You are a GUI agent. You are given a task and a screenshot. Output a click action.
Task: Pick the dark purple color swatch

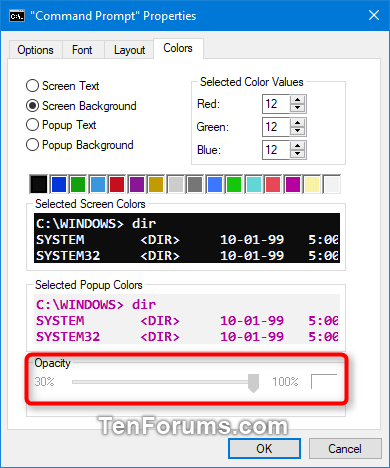click(x=137, y=184)
